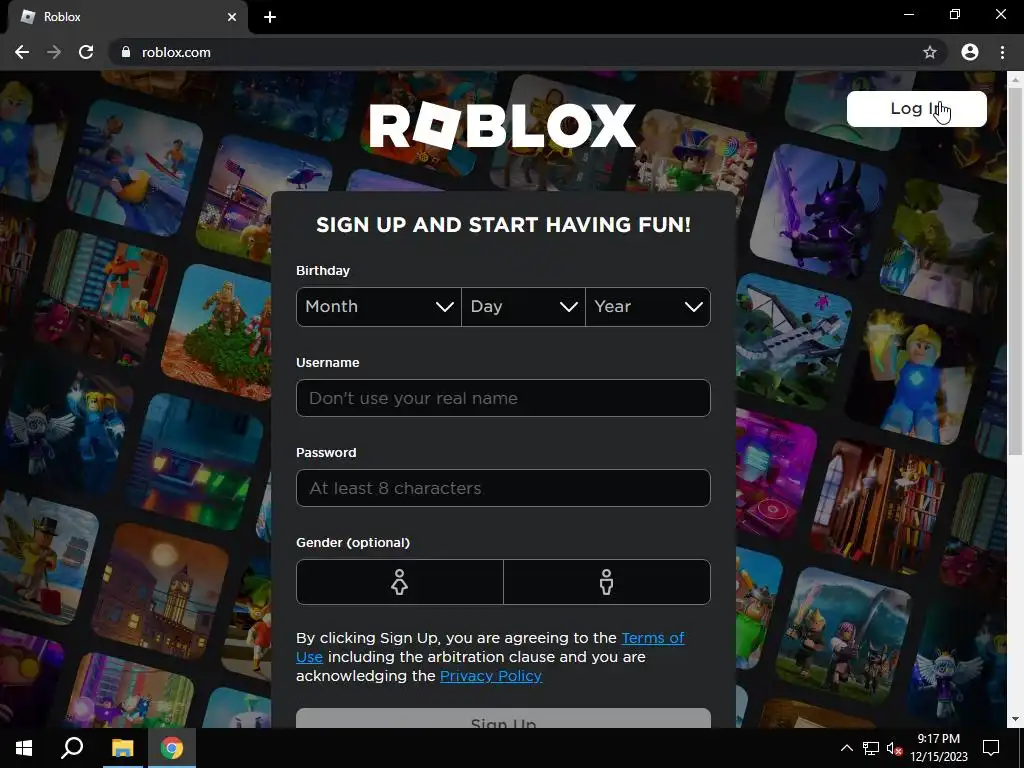Open the Month birthday dropdown
This screenshot has height=768, width=1024.
point(379,307)
